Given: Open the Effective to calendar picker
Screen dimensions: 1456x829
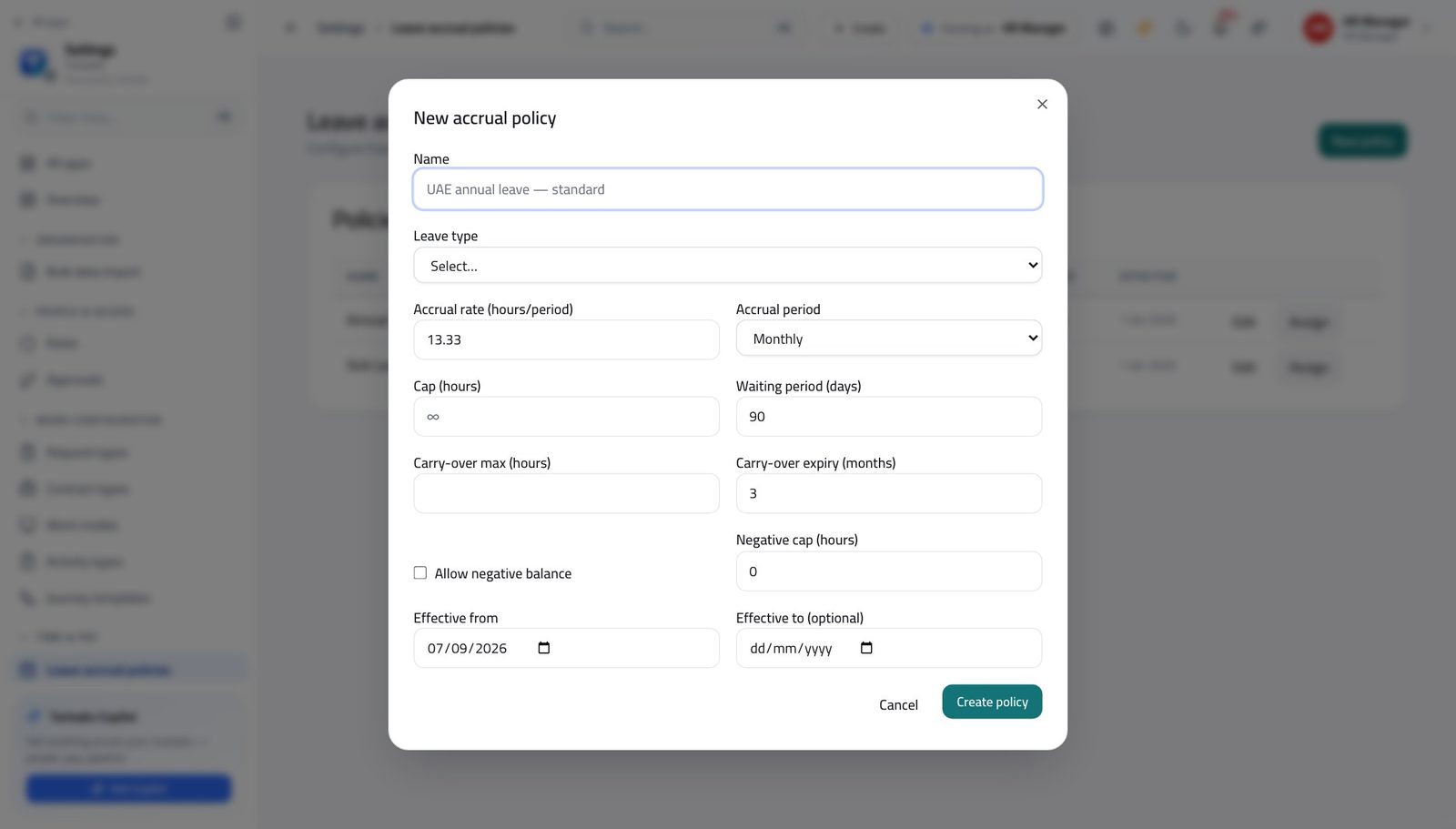Looking at the screenshot, I should click(x=866, y=648).
